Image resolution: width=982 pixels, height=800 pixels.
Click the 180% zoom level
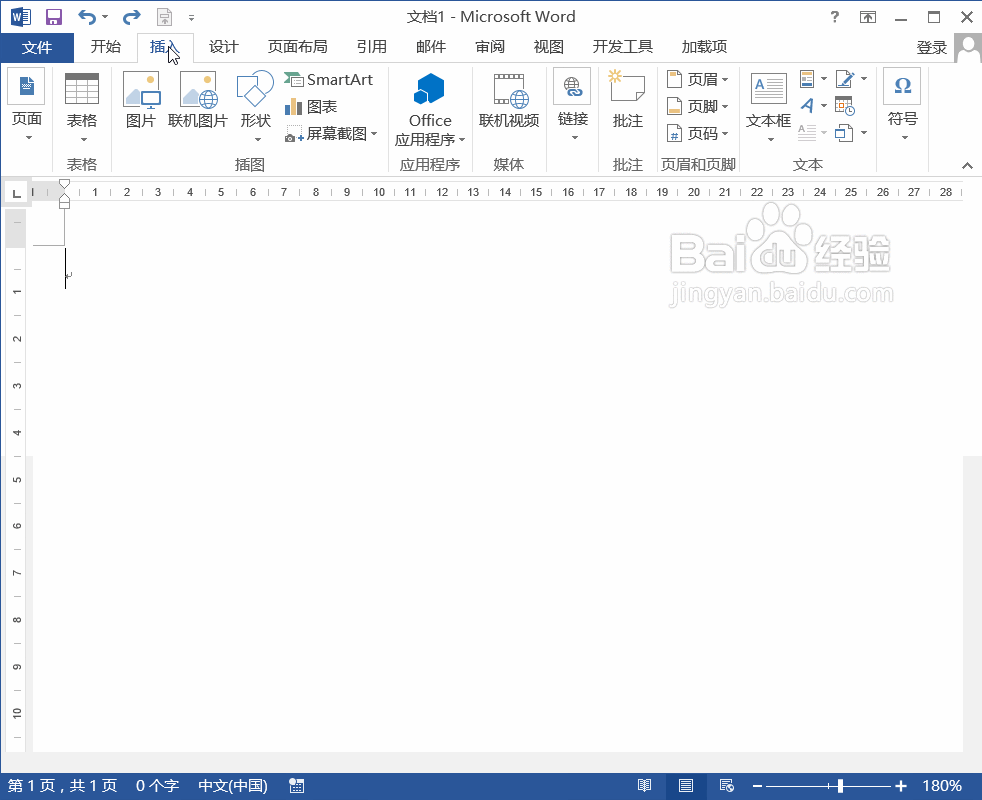pyautogui.click(x=941, y=786)
